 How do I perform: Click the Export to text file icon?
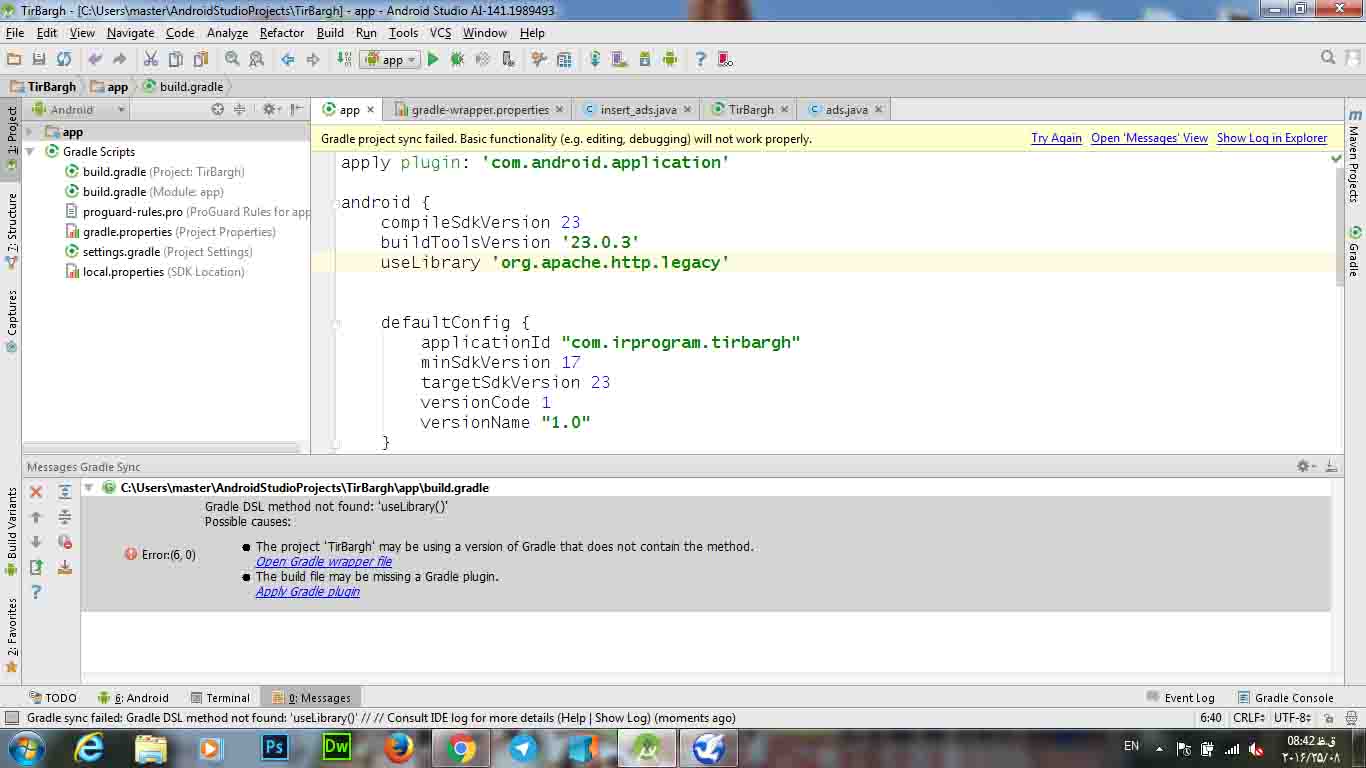[36, 567]
